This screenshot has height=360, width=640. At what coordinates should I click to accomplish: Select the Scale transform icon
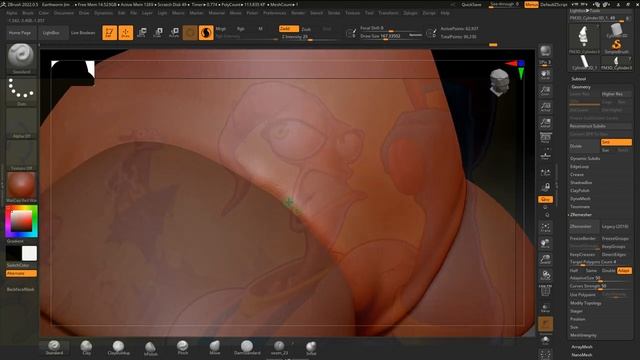coord(158,33)
